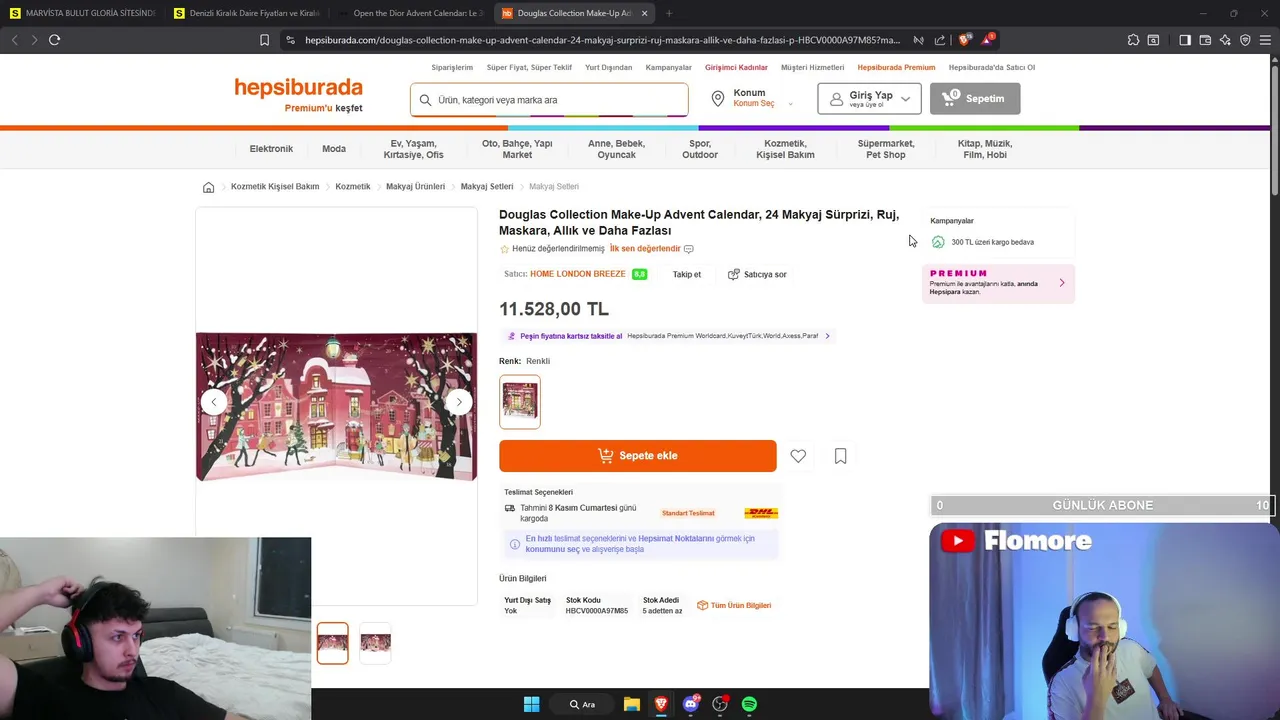Image resolution: width=1280 pixels, height=720 pixels.
Task: Open Spotify from the taskbar
Action: [749, 704]
